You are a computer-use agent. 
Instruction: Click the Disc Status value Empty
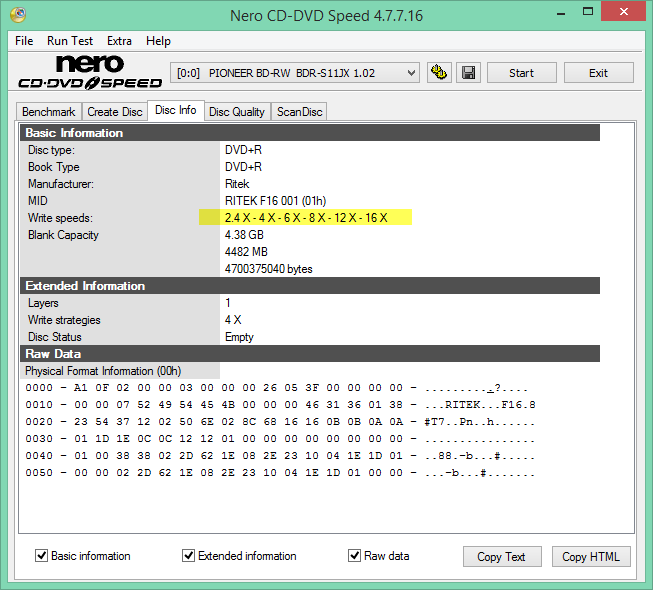click(x=239, y=337)
